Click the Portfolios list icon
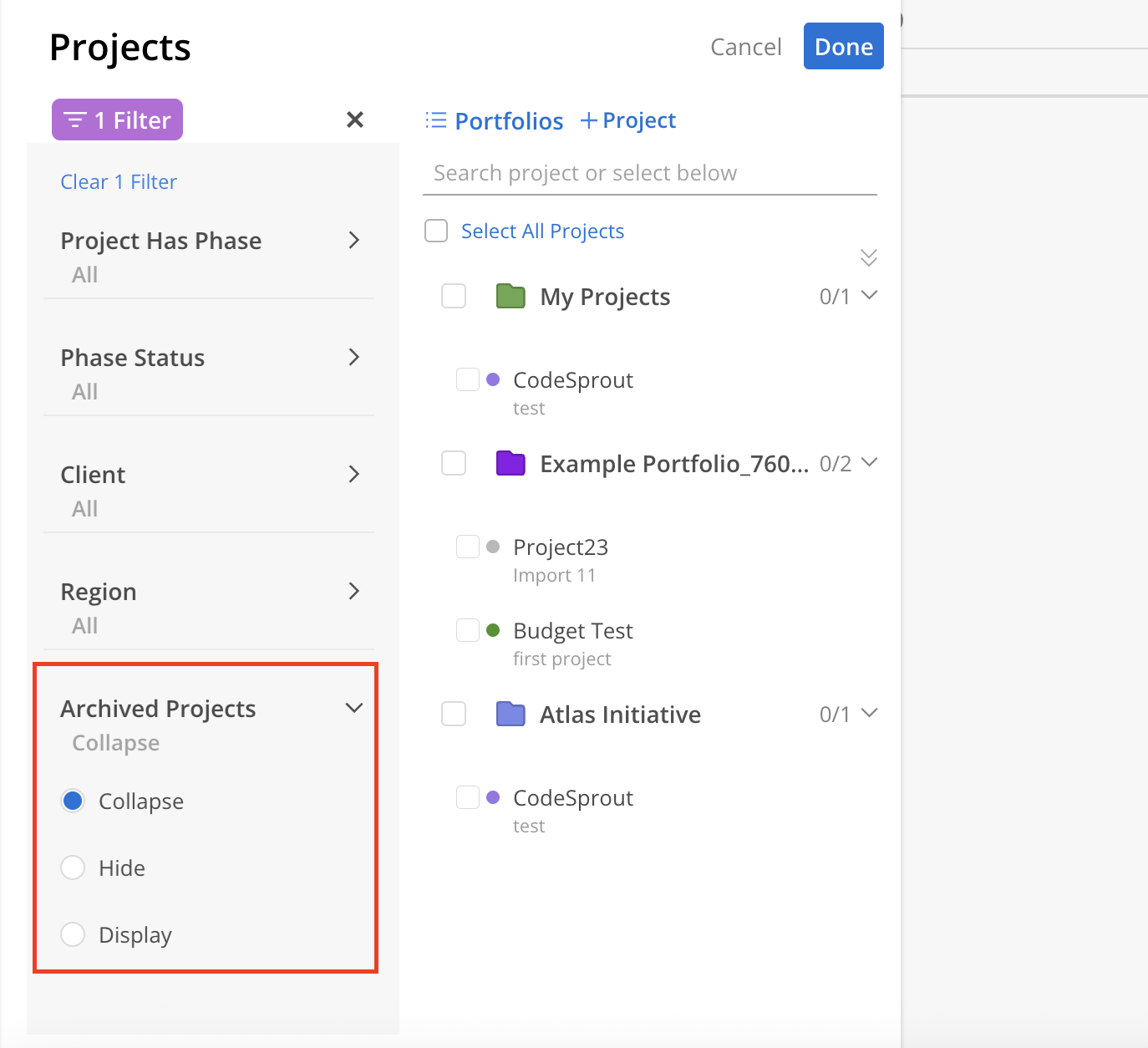 [x=436, y=120]
